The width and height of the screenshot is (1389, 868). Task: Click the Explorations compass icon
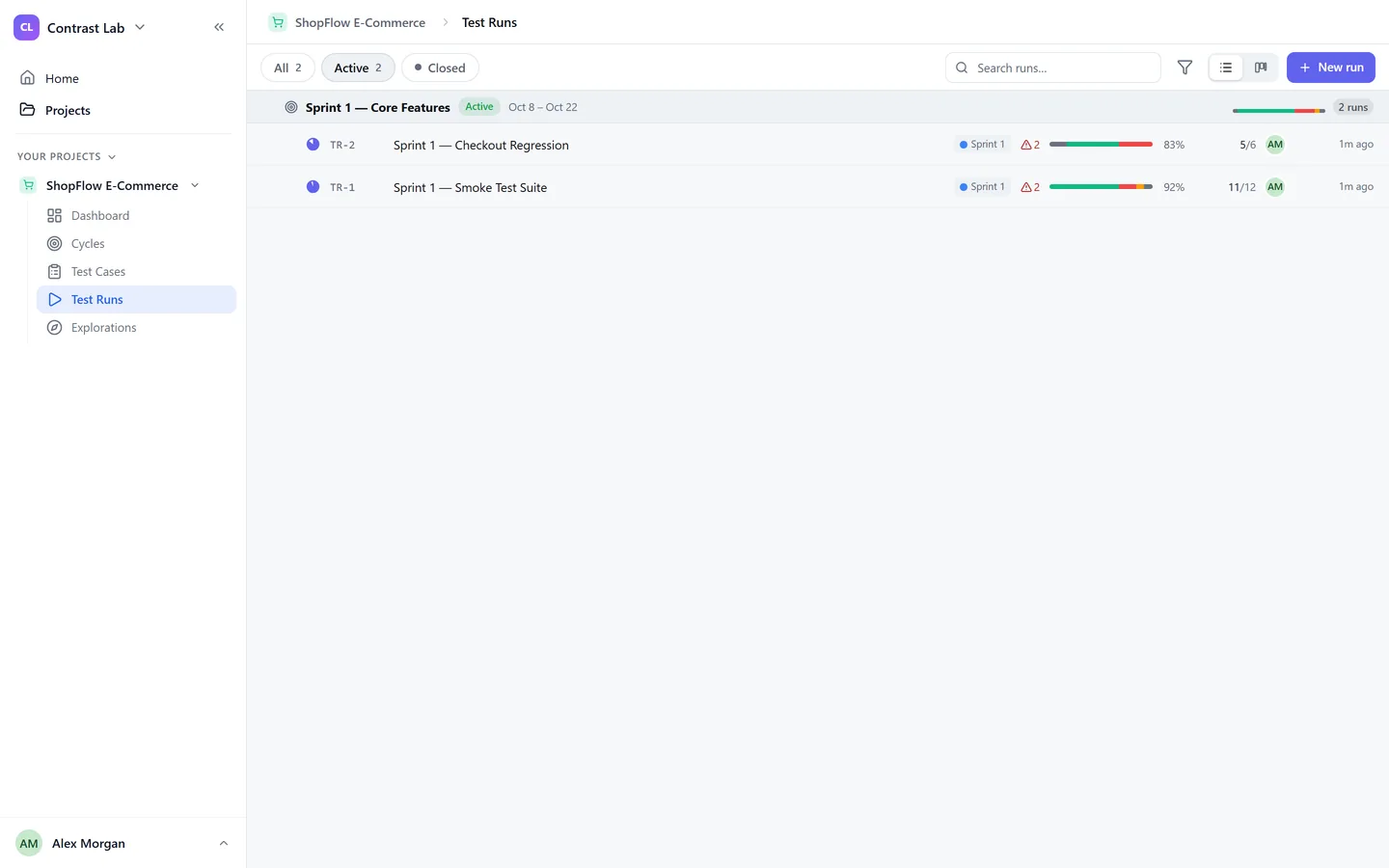pos(54,327)
